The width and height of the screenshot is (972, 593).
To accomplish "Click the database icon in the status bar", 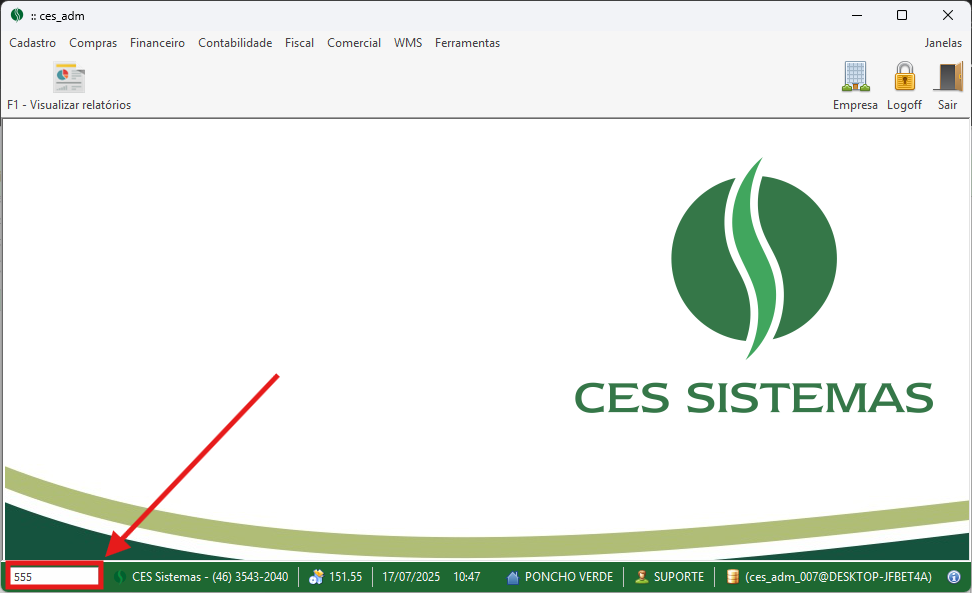I will click(732, 577).
